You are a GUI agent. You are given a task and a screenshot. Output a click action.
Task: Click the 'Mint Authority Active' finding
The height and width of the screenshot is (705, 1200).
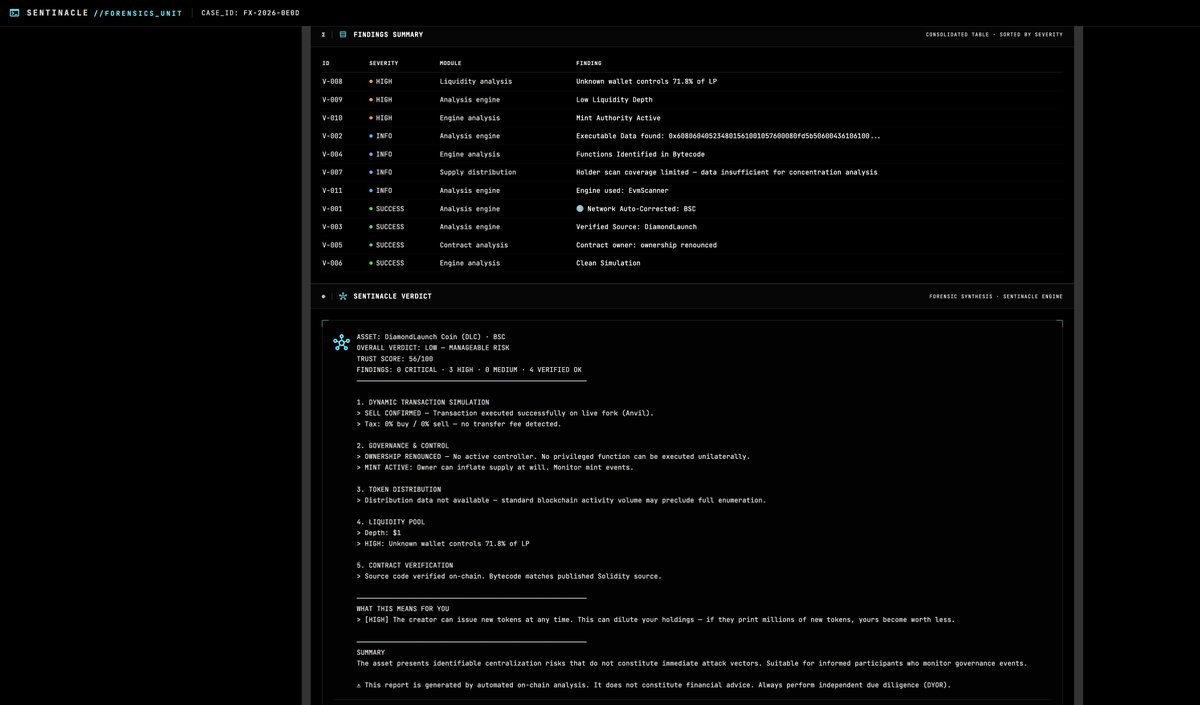[617, 118]
